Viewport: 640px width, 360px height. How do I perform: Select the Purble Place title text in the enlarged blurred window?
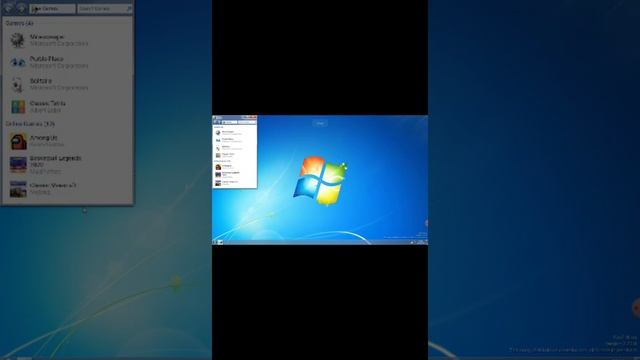[47, 59]
